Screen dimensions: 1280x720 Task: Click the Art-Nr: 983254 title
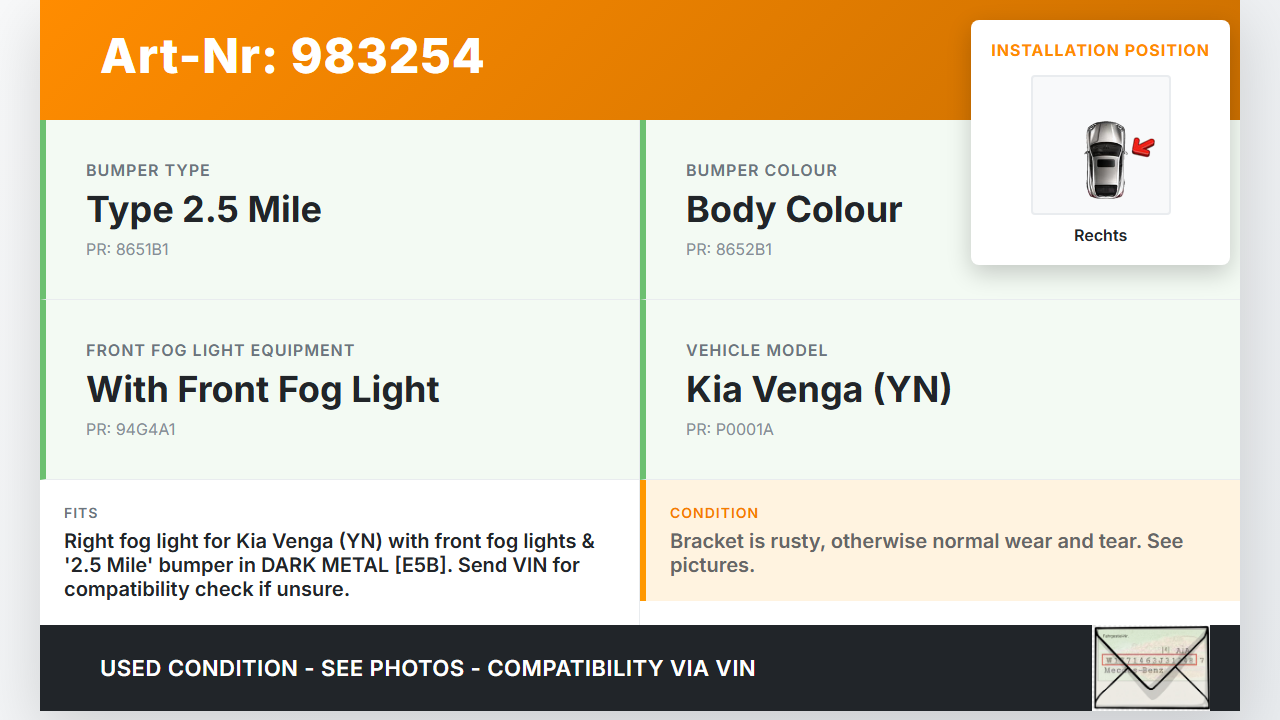pyautogui.click(x=292, y=56)
